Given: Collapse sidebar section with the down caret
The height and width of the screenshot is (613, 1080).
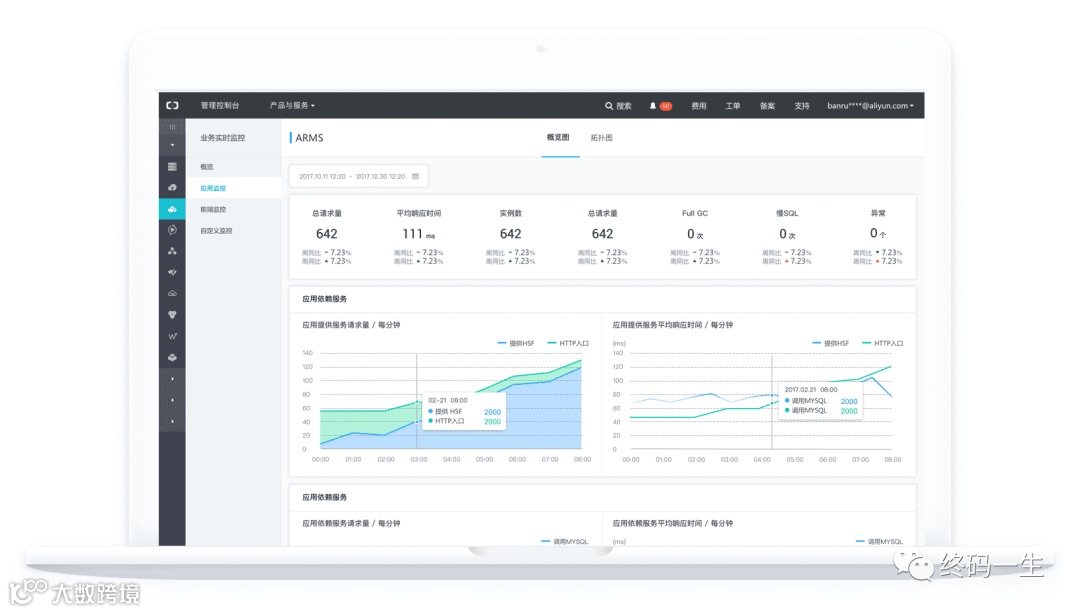Looking at the screenshot, I should pos(172,145).
